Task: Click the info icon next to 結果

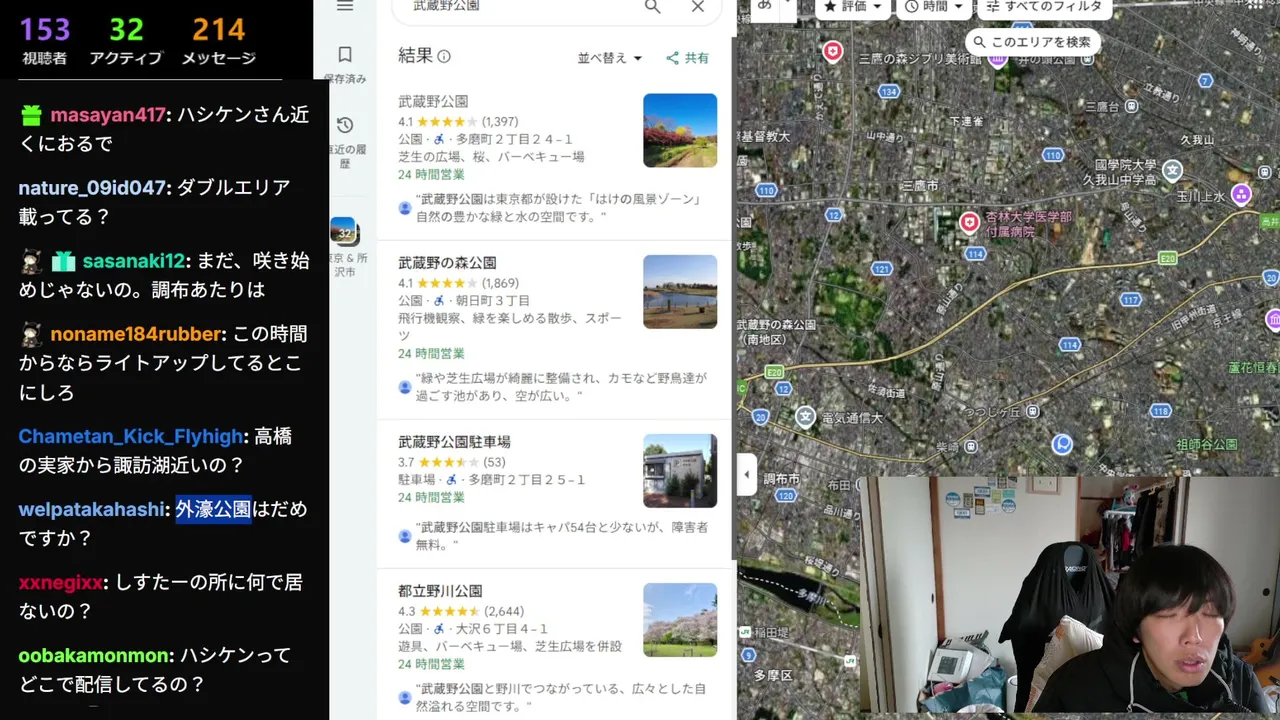Action: tap(444, 56)
